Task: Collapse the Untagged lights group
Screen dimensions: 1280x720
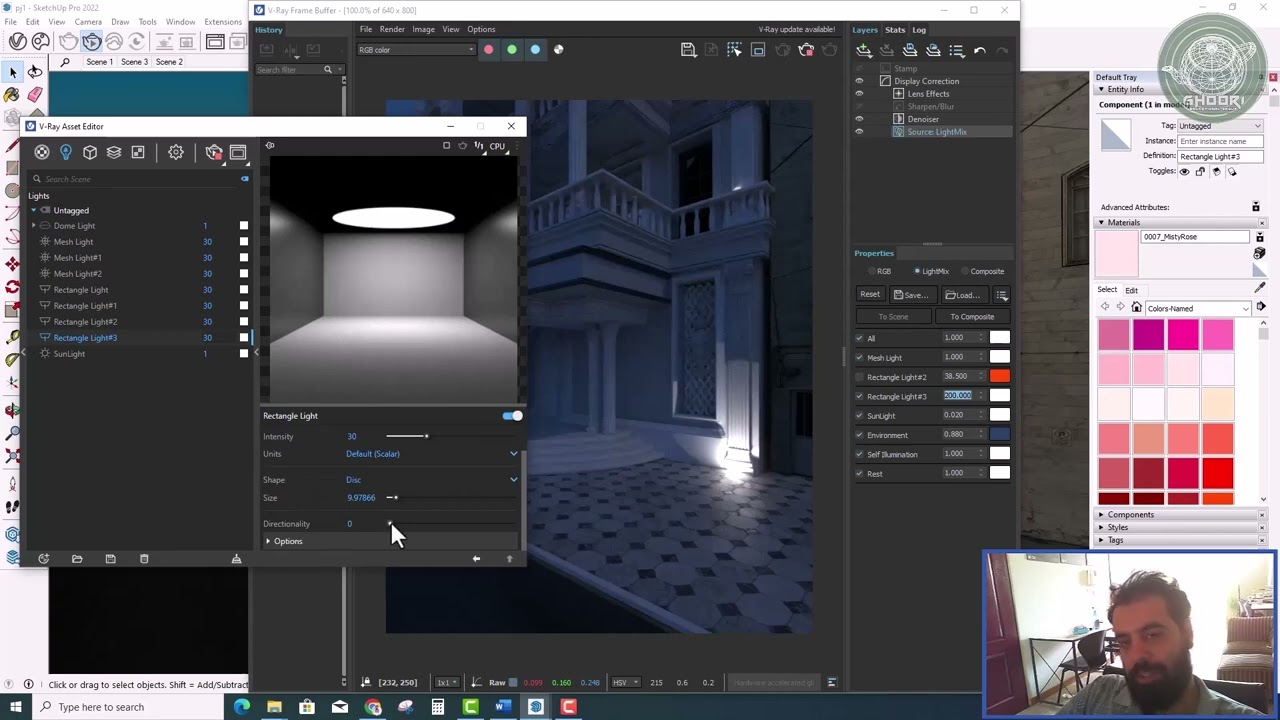Action: (34, 210)
